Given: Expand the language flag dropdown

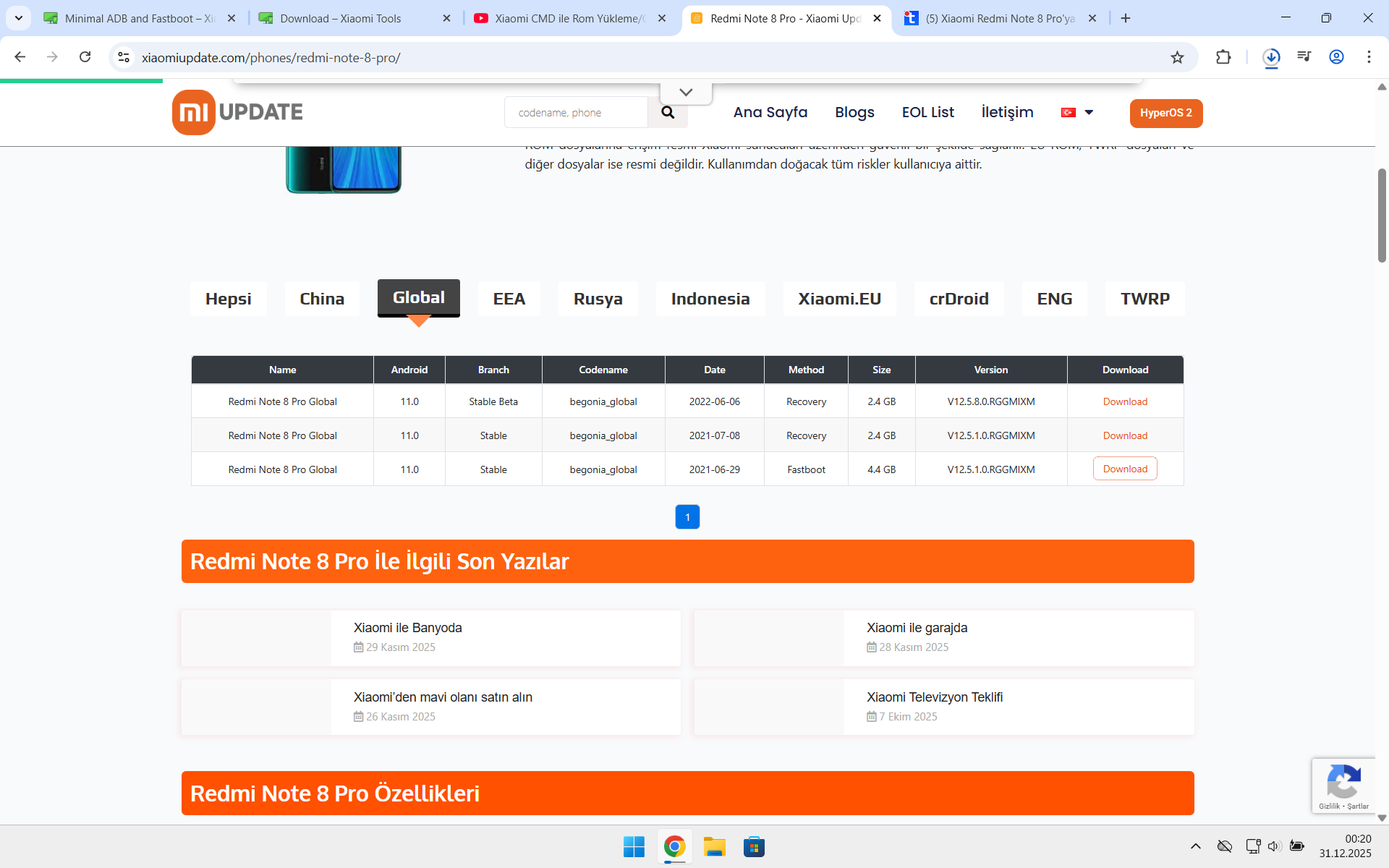Looking at the screenshot, I should click(x=1077, y=112).
